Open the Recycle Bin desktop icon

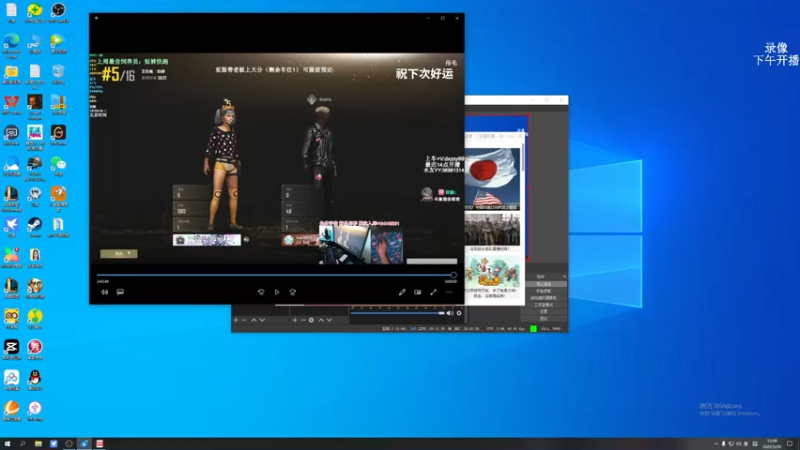pos(58,73)
